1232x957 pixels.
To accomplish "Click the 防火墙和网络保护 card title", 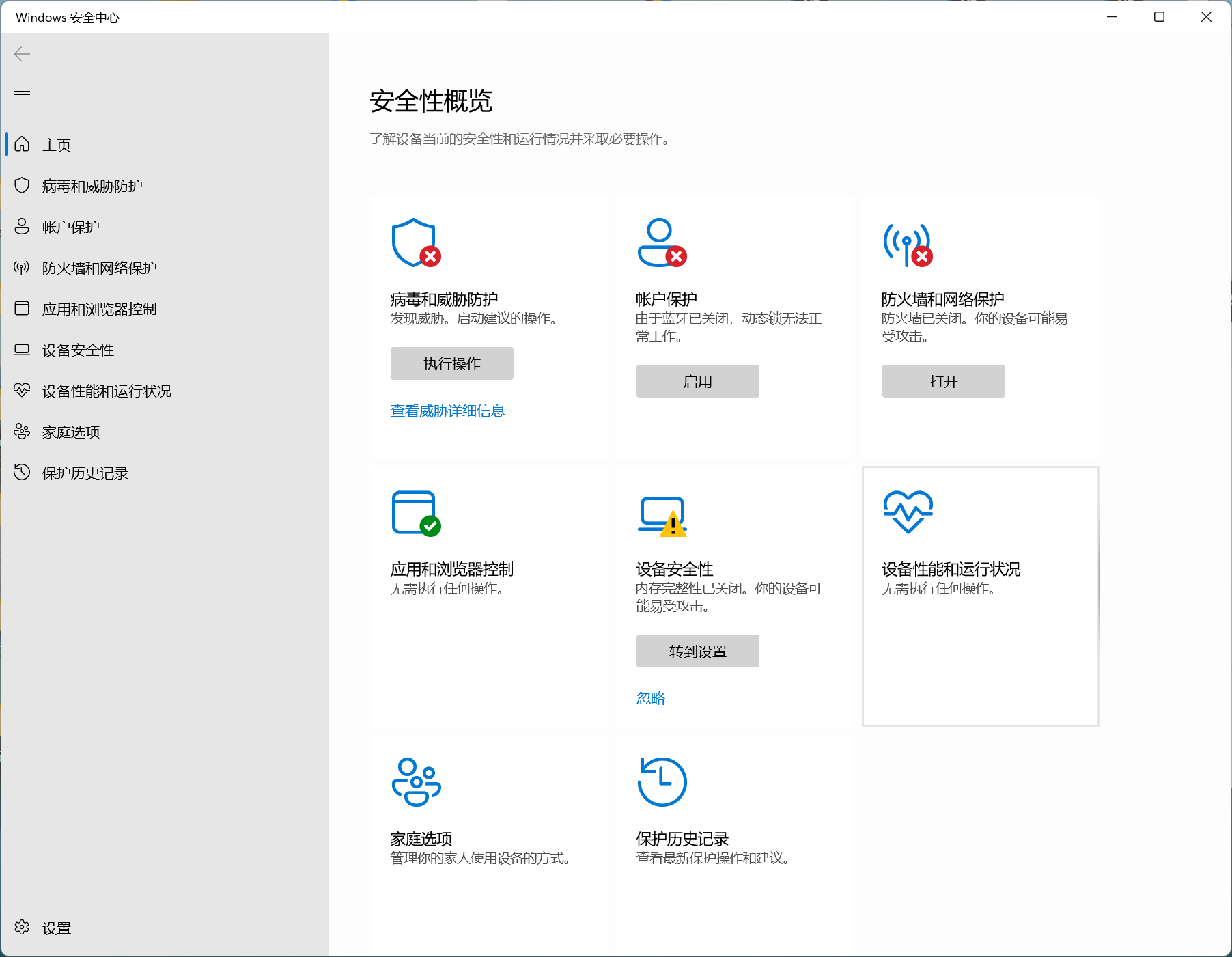I will (x=943, y=299).
